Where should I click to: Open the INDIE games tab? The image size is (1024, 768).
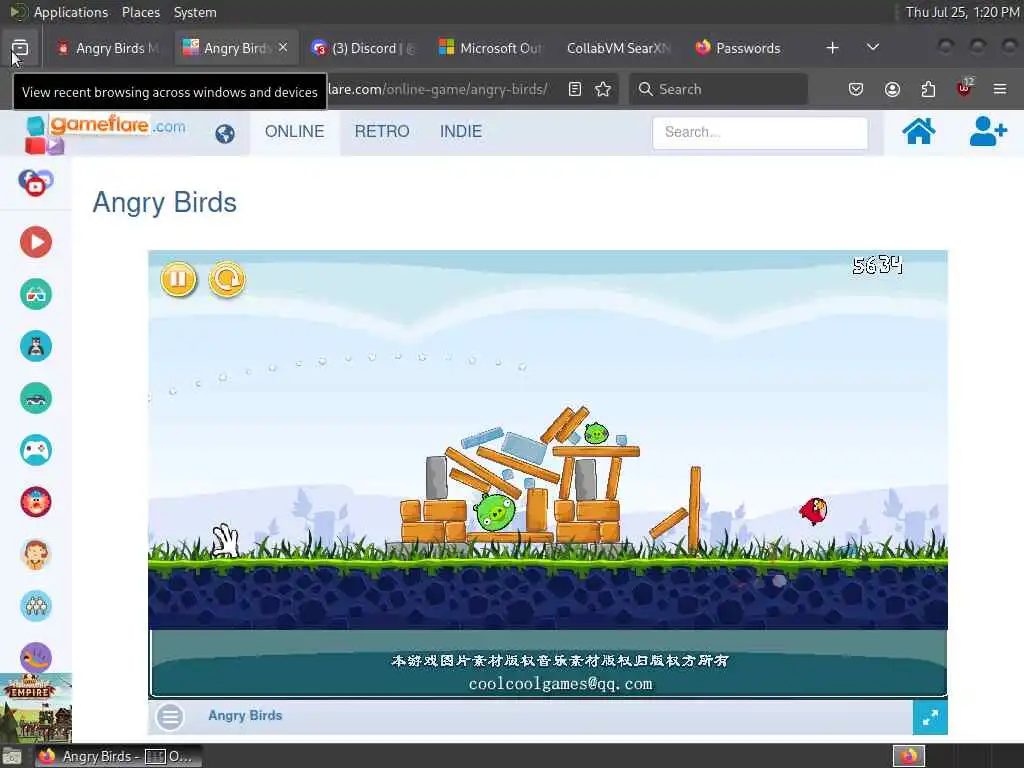coord(460,131)
